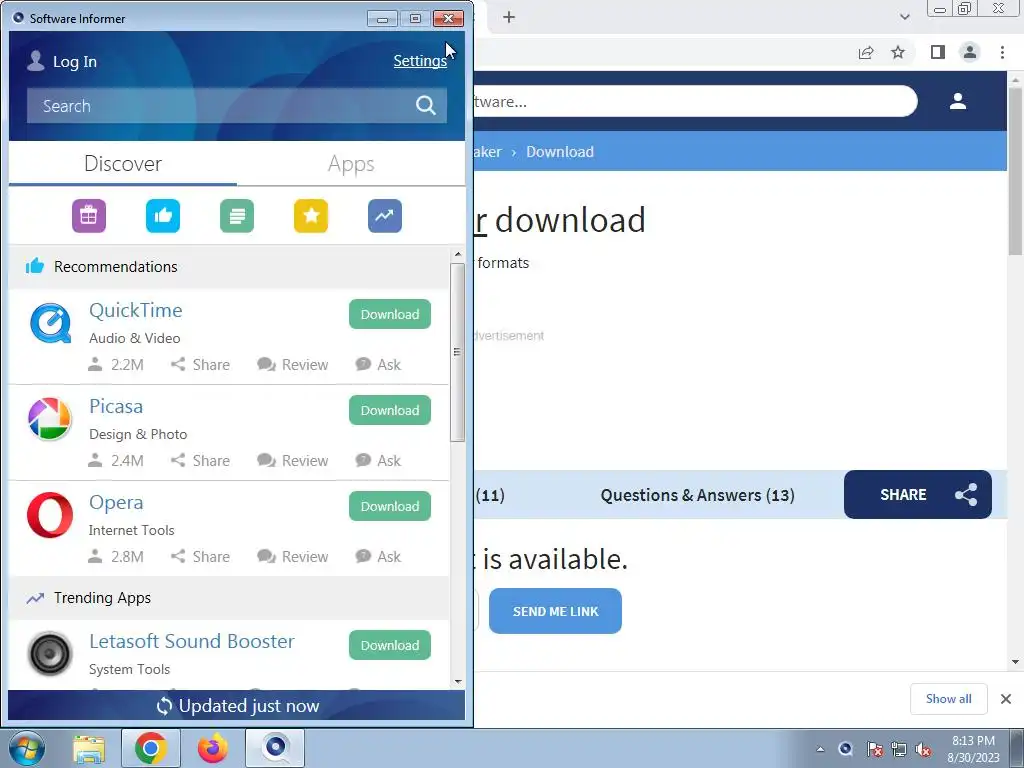Viewport: 1024px width, 768px height.
Task: Open the QuickTime title link
Action: (x=136, y=310)
